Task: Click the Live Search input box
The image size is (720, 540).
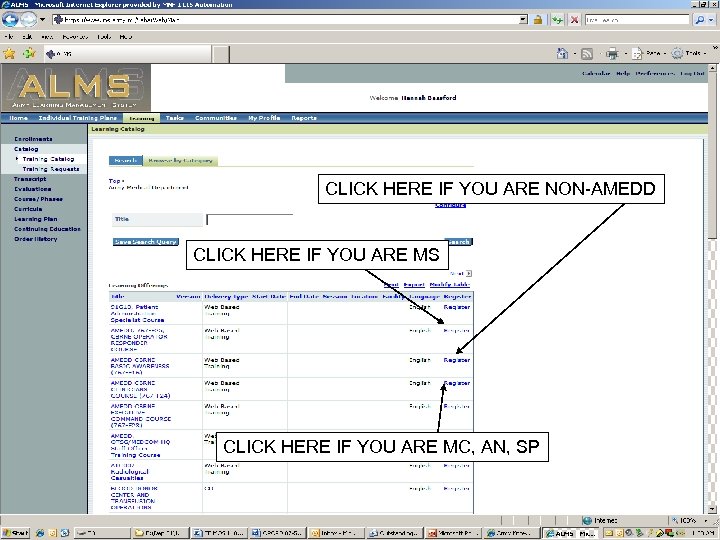Action: 637,20
